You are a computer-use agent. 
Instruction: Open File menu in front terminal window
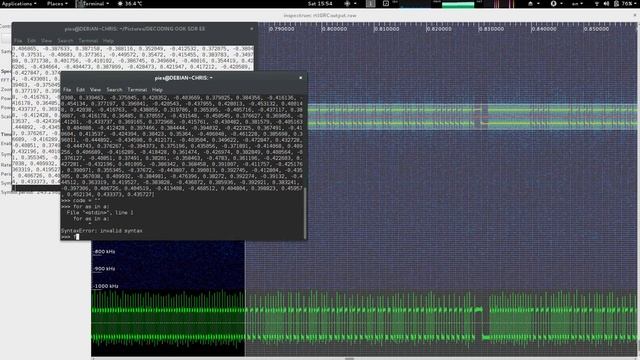coord(67,89)
